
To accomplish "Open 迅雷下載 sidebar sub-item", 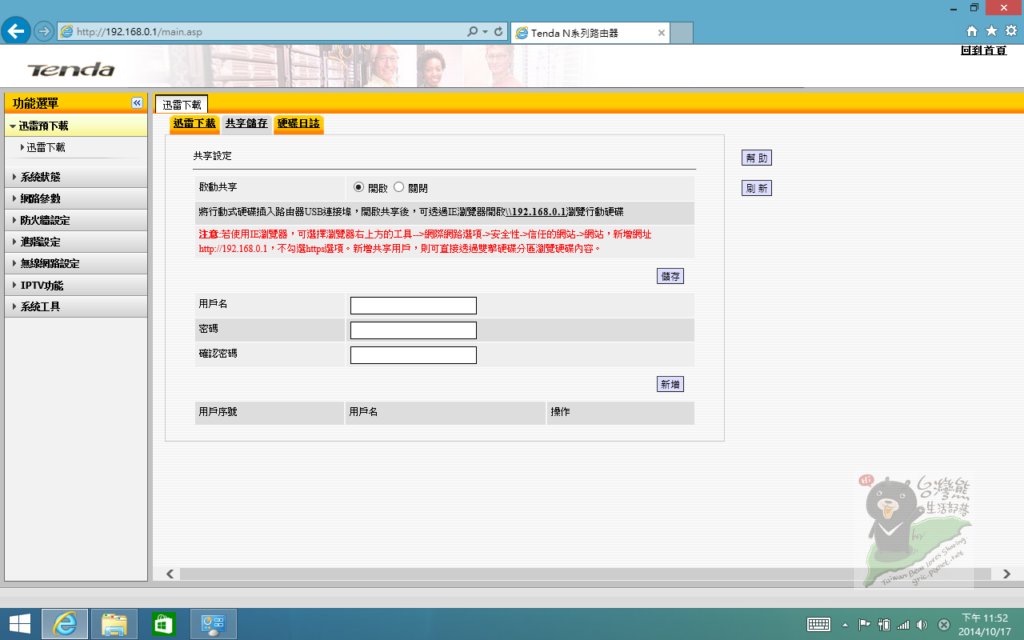I will [x=46, y=148].
